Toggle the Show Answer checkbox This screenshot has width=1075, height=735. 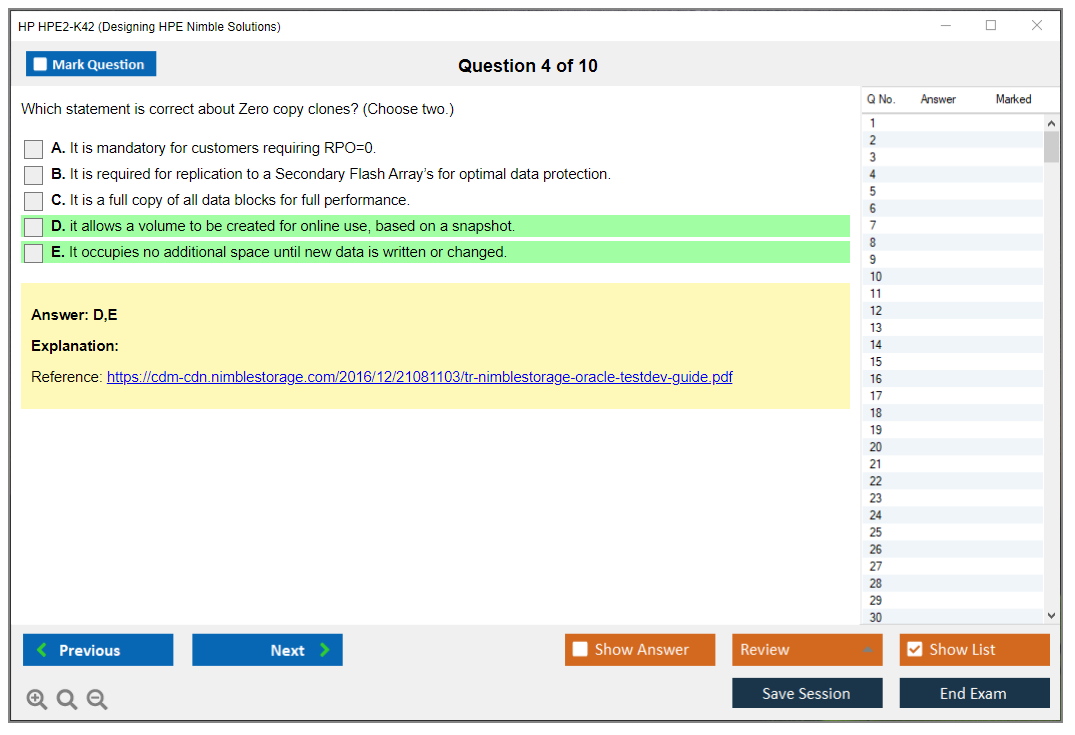pos(580,650)
